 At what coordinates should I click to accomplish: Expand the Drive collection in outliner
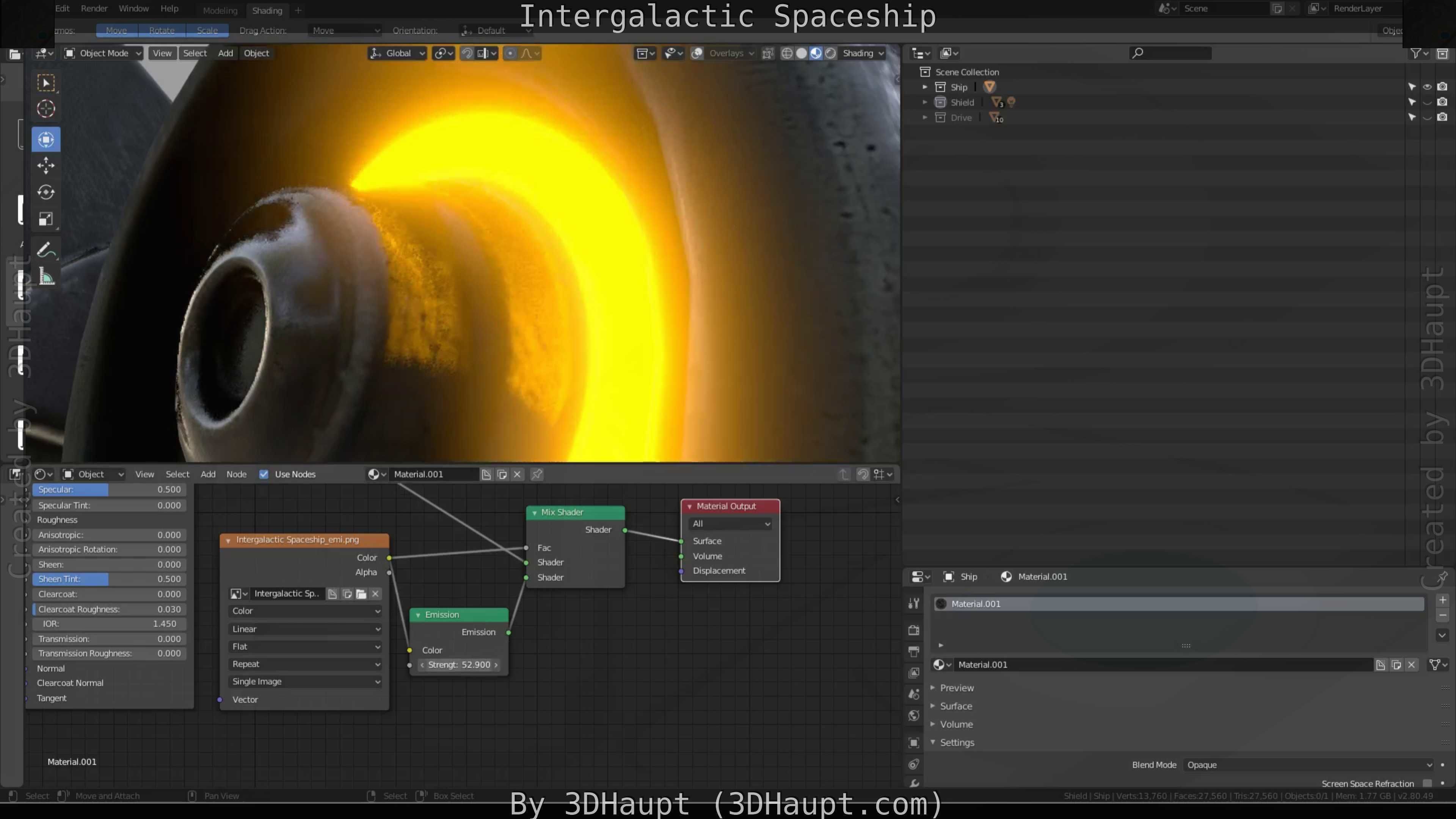(925, 118)
